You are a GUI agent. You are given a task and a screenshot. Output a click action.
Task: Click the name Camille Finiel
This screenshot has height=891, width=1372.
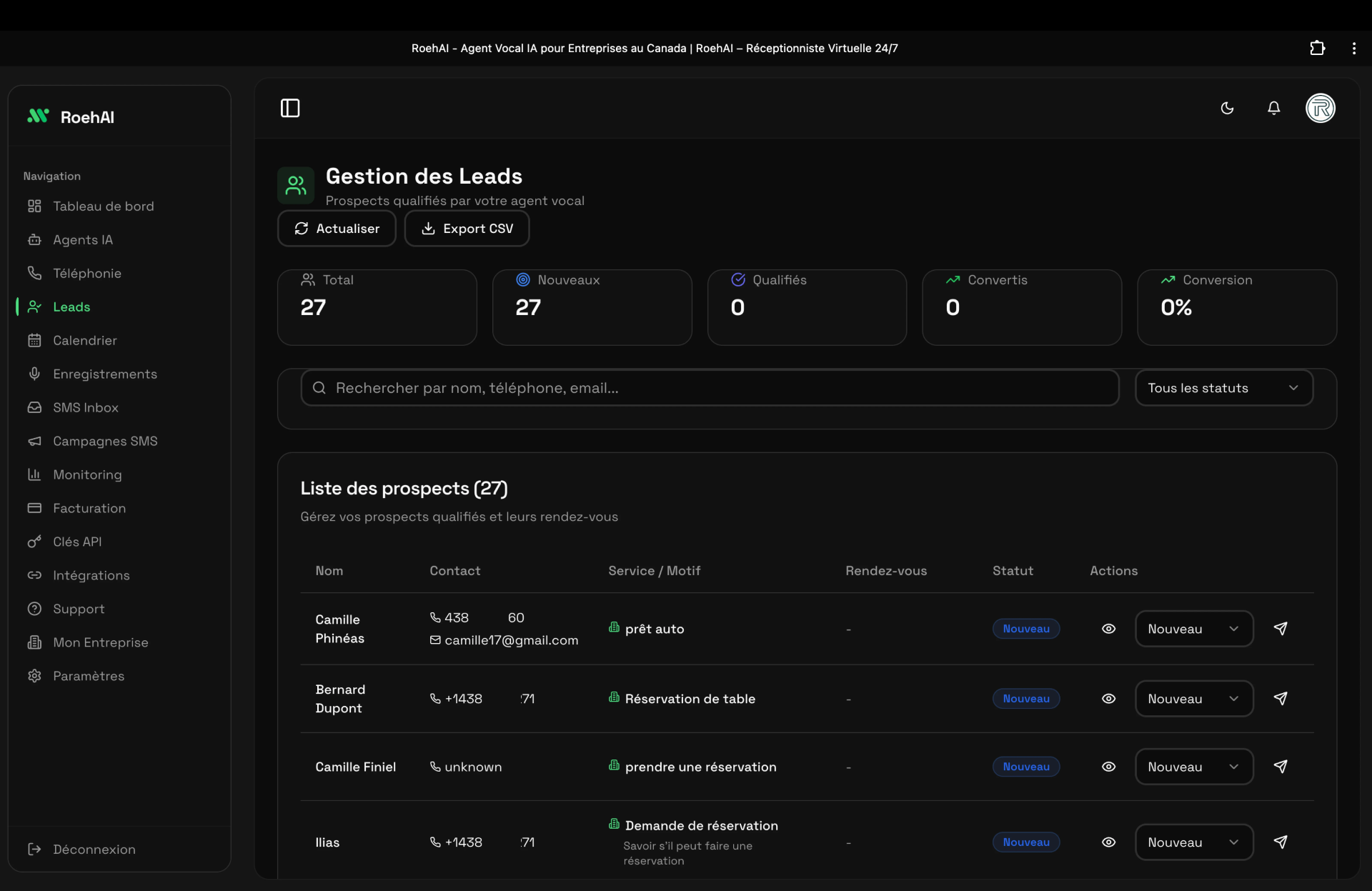pyautogui.click(x=356, y=767)
